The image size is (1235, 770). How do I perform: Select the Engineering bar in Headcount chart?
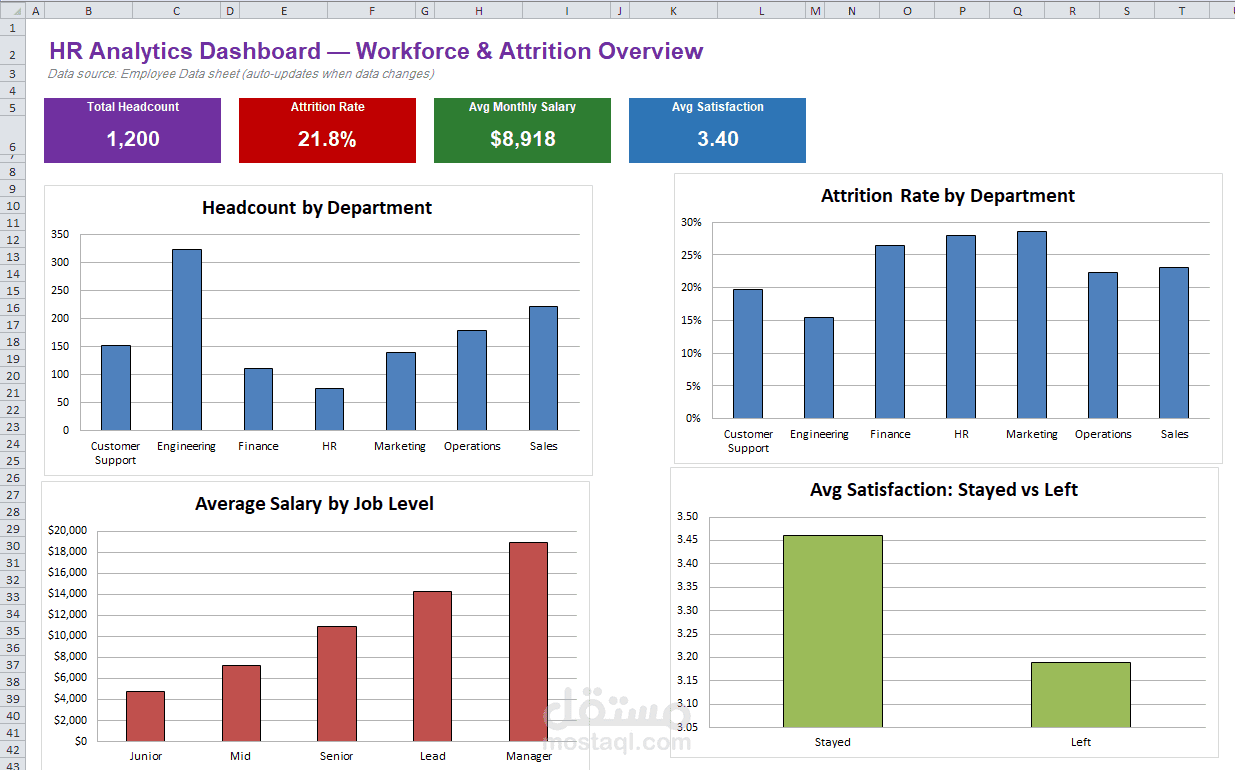pyautogui.click(x=187, y=340)
